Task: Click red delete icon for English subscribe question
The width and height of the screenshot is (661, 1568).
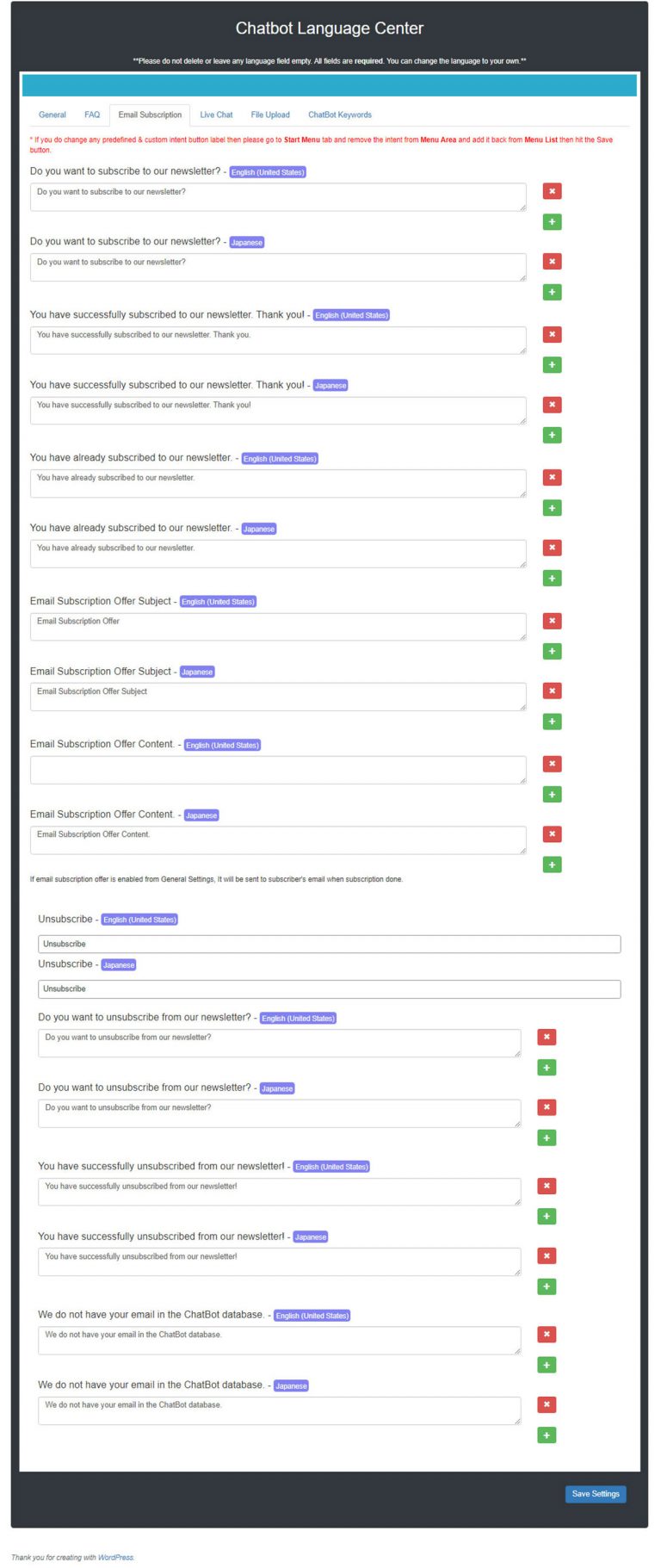Action: 552,191
